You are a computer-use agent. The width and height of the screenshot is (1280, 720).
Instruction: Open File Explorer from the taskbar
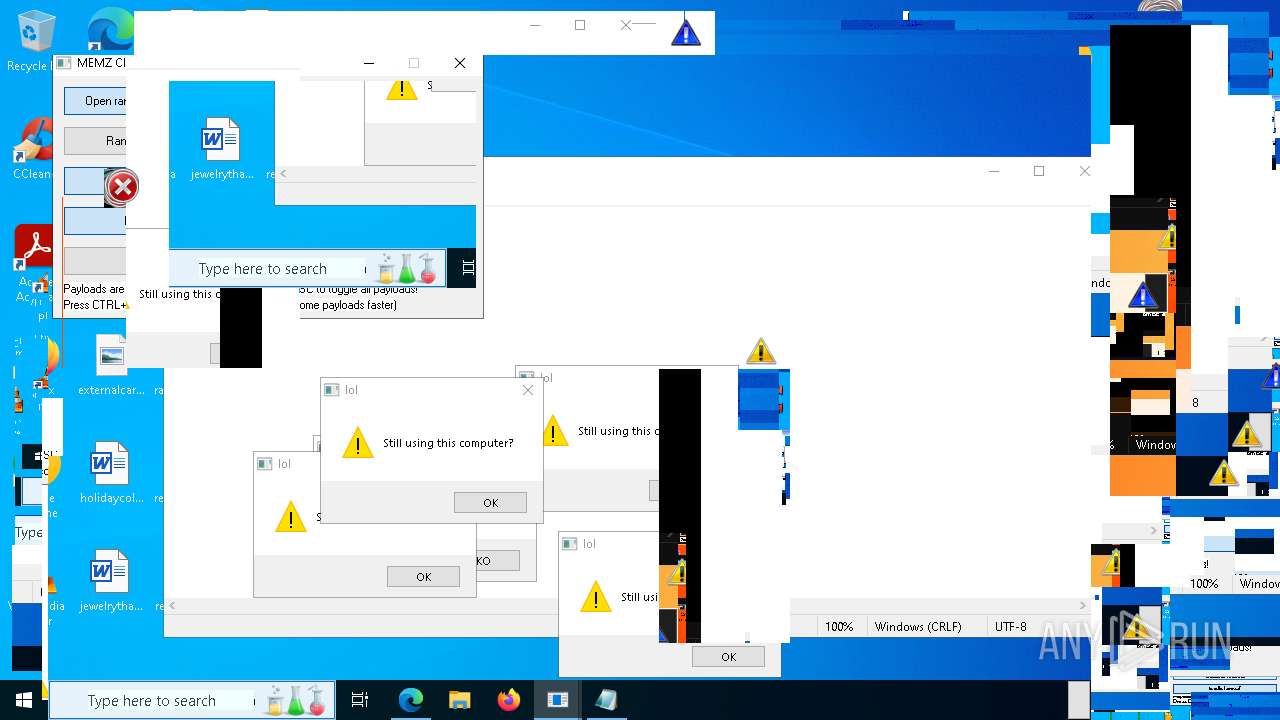click(x=460, y=700)
